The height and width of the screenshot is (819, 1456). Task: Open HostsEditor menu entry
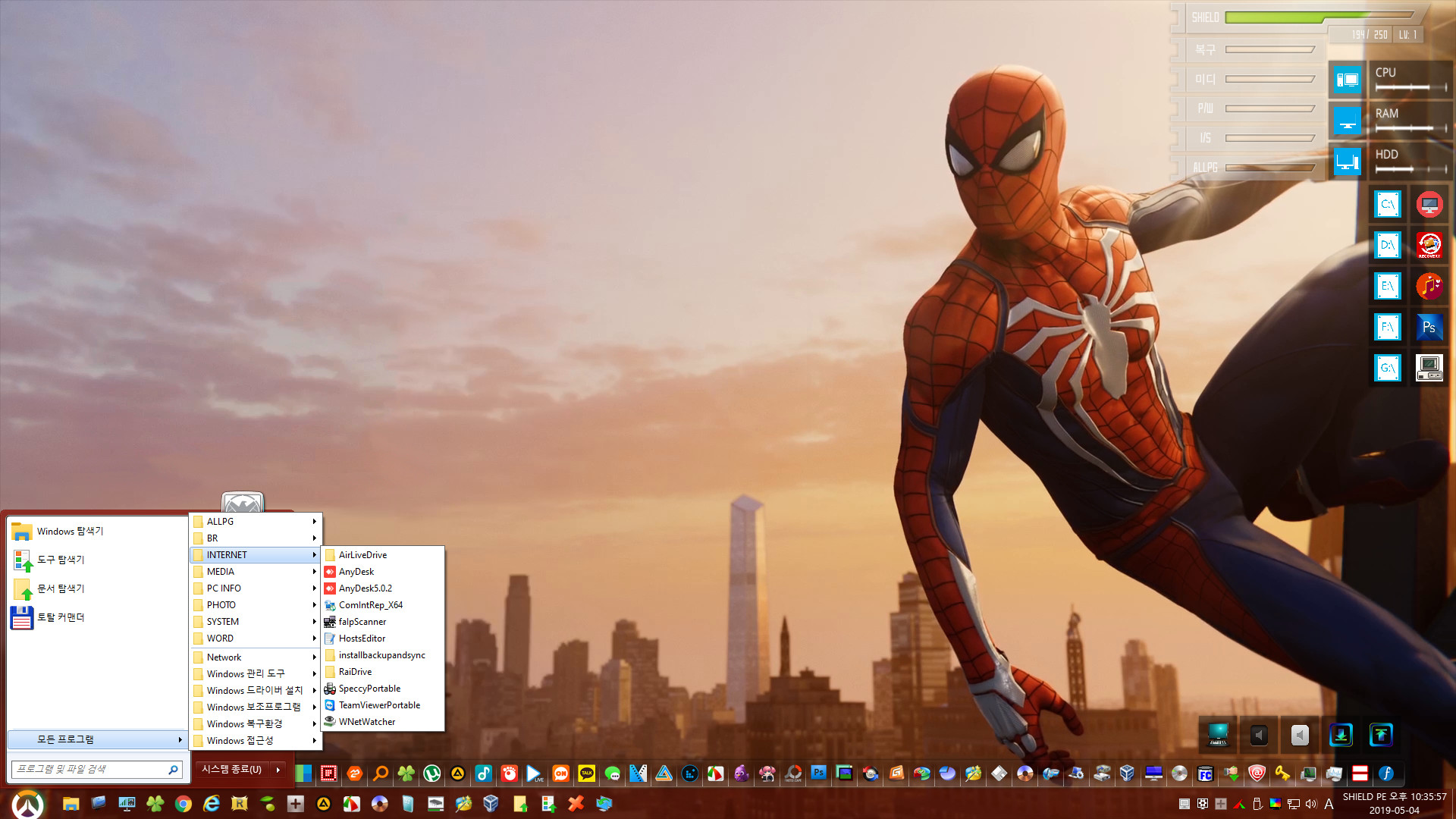383,639
